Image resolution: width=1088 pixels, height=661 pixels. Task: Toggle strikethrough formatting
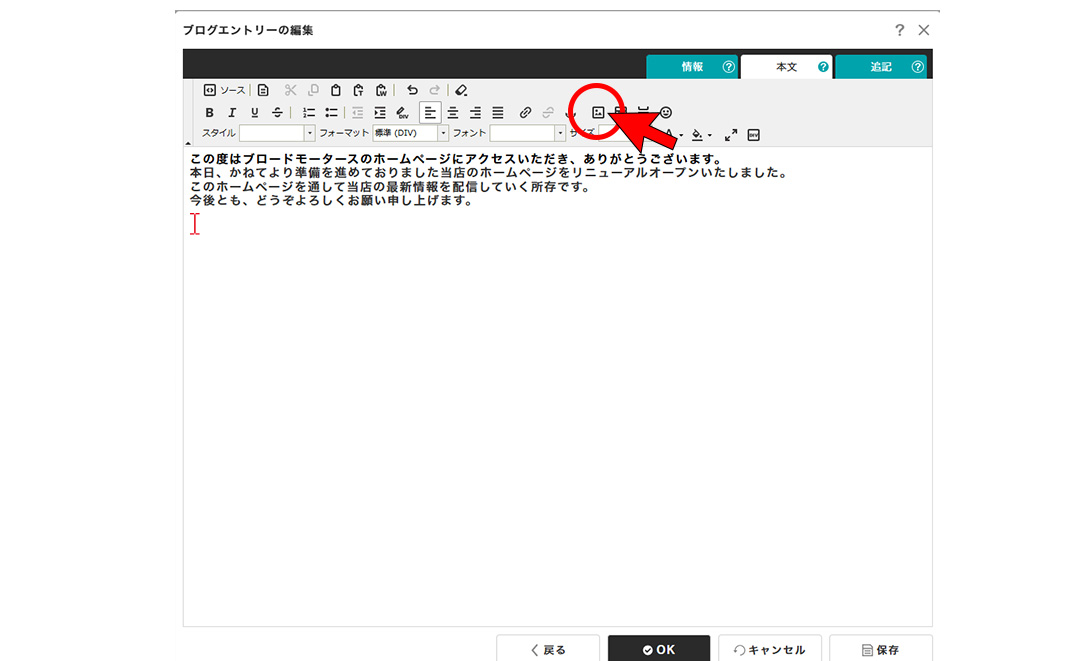tap(277, 113)
